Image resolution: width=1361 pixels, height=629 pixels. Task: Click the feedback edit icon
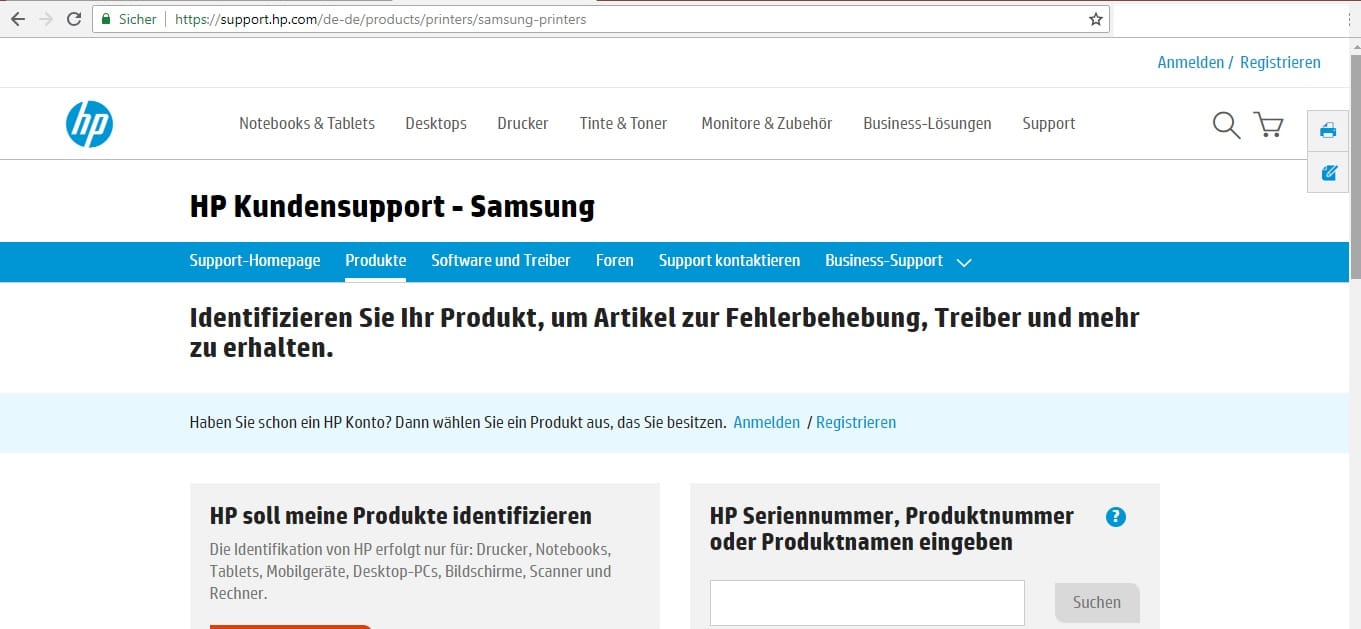coord(1328,172)
